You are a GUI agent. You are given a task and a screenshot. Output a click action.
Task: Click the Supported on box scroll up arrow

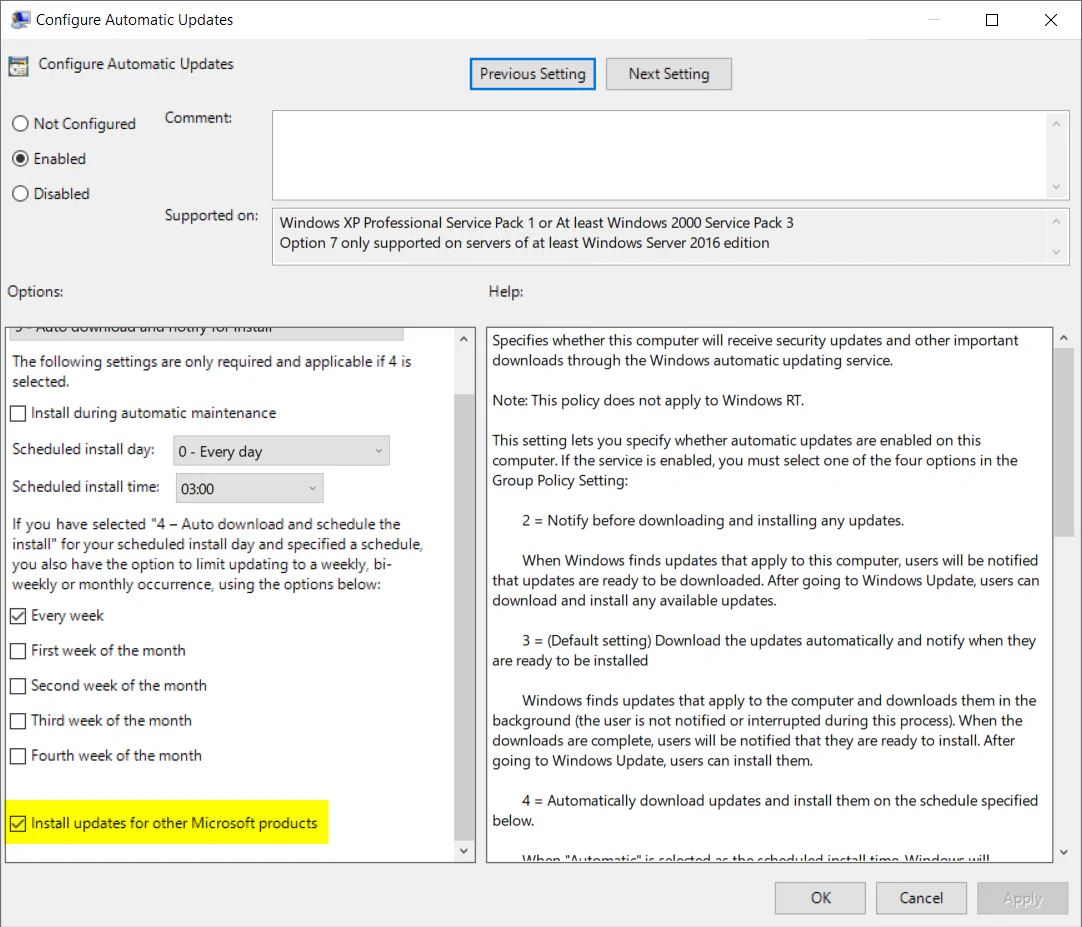(x=1056, y=222)
